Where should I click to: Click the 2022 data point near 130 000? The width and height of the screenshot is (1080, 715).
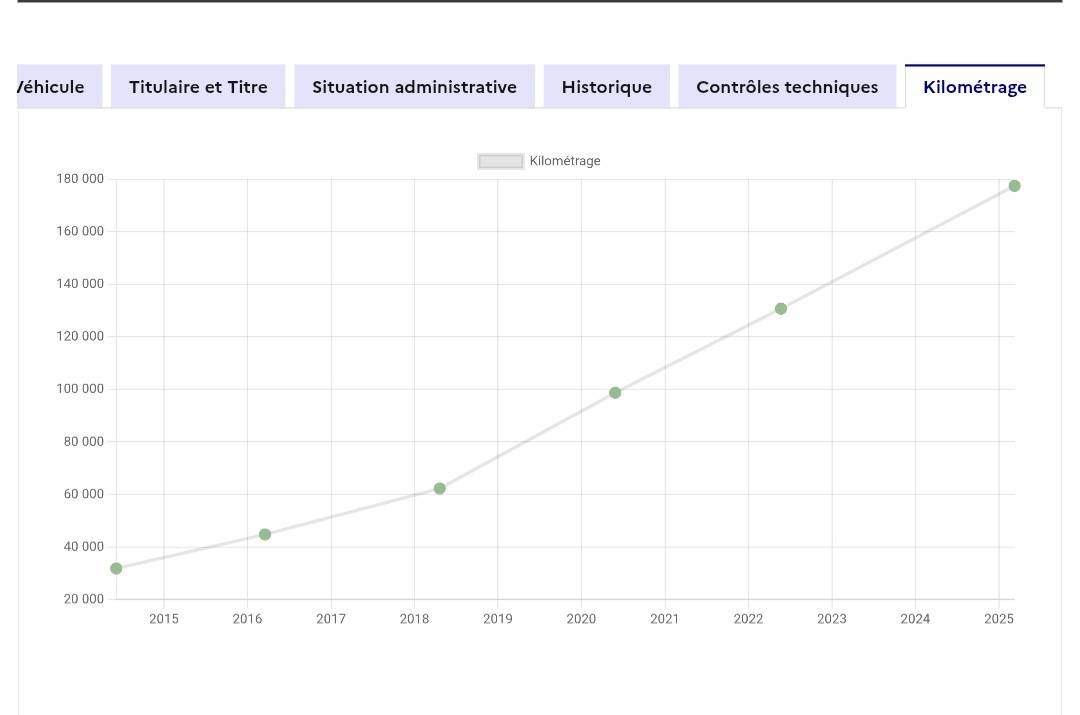click(781, 309)
